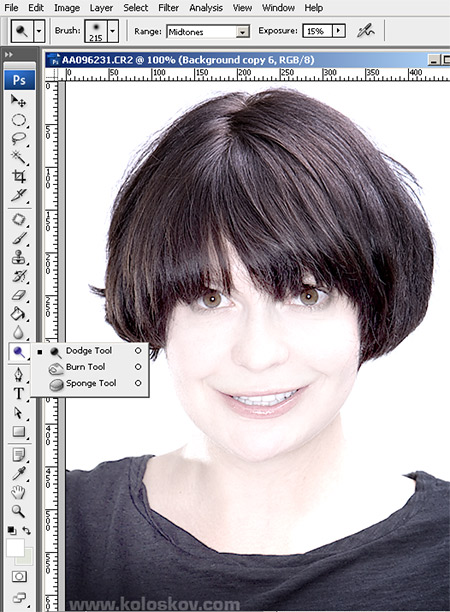
Task: Select the Hand tool
Action: [18, 492]
